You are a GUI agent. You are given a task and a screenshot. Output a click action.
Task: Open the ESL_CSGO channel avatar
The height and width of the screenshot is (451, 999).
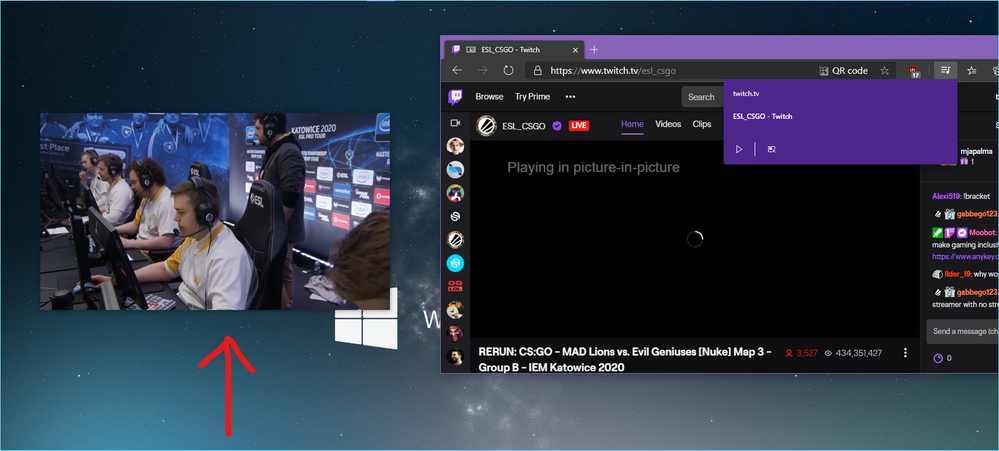coord(487,125)
